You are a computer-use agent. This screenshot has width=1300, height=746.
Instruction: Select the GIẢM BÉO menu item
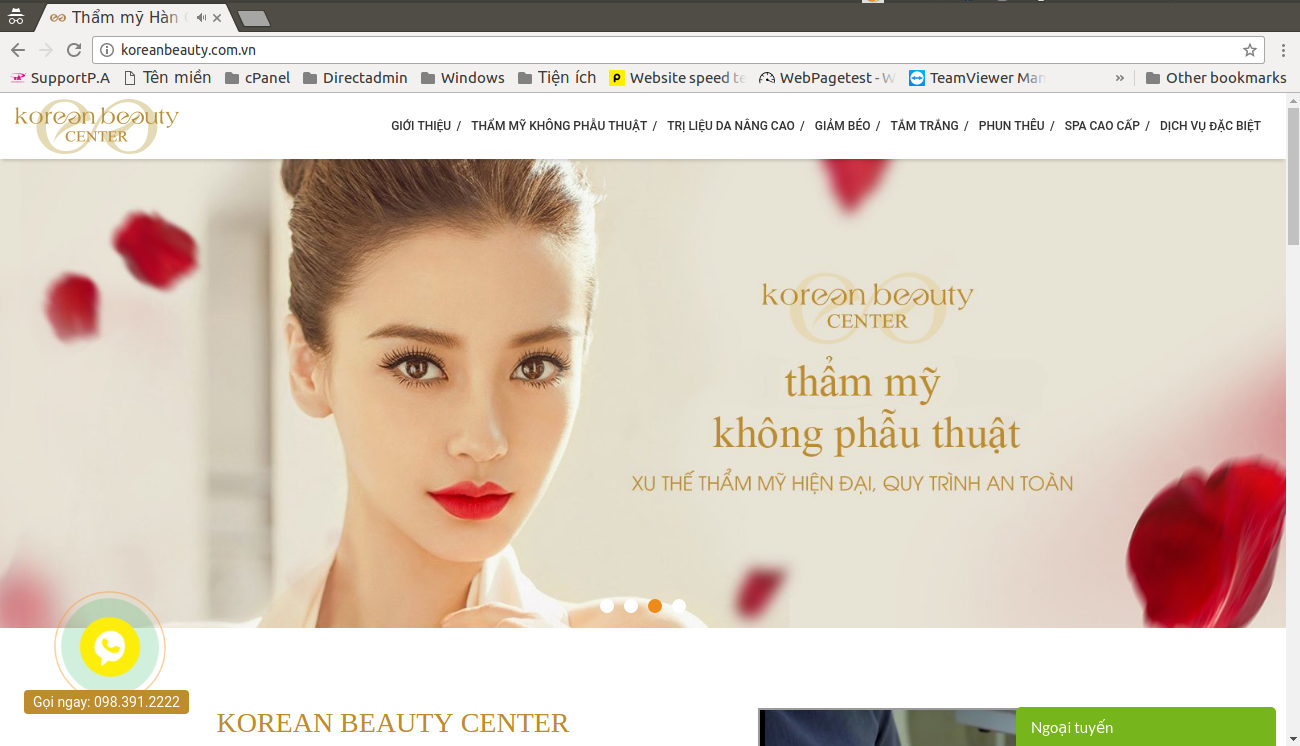[x=843, y=126]
